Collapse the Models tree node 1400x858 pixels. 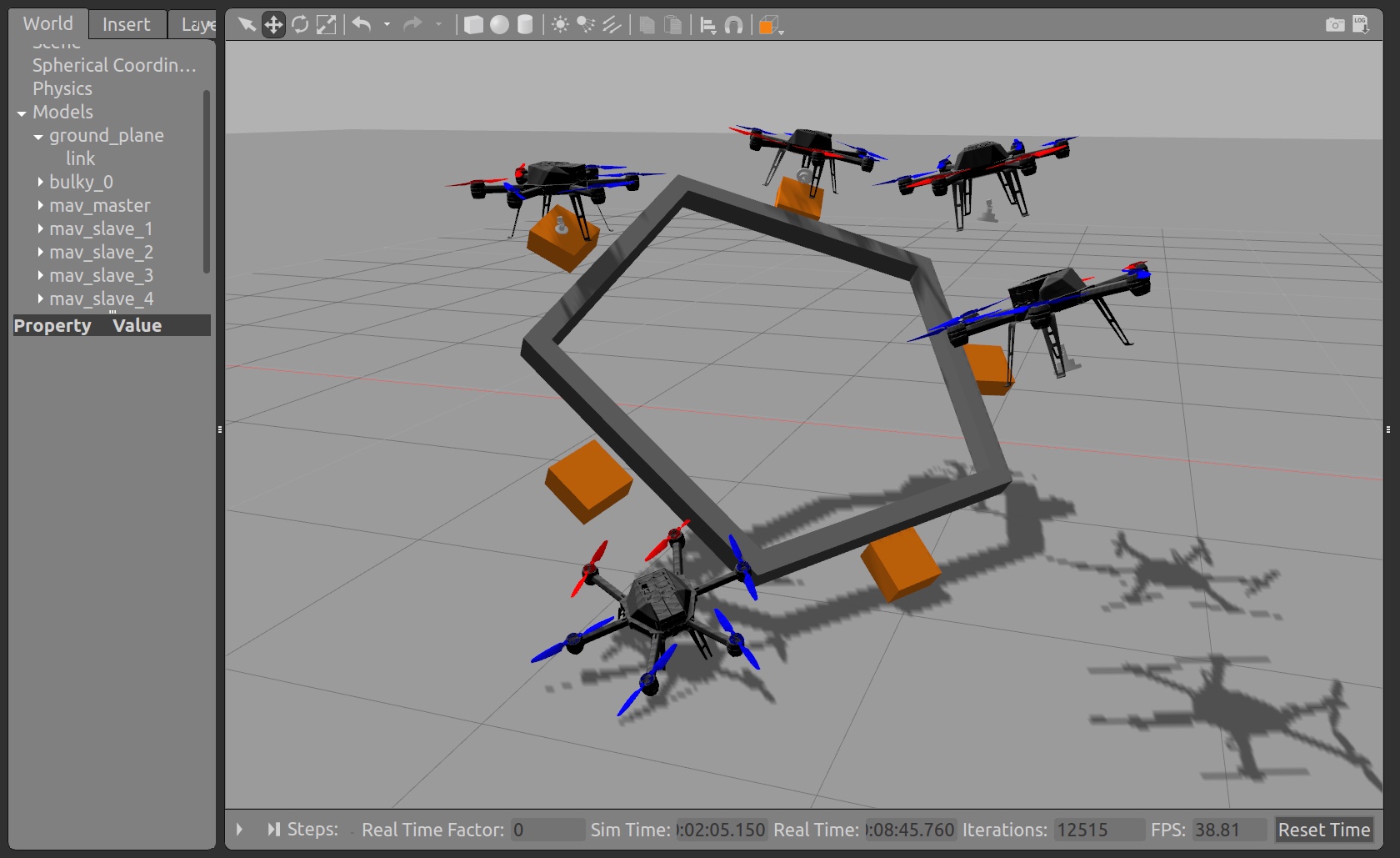click(22, 113)
